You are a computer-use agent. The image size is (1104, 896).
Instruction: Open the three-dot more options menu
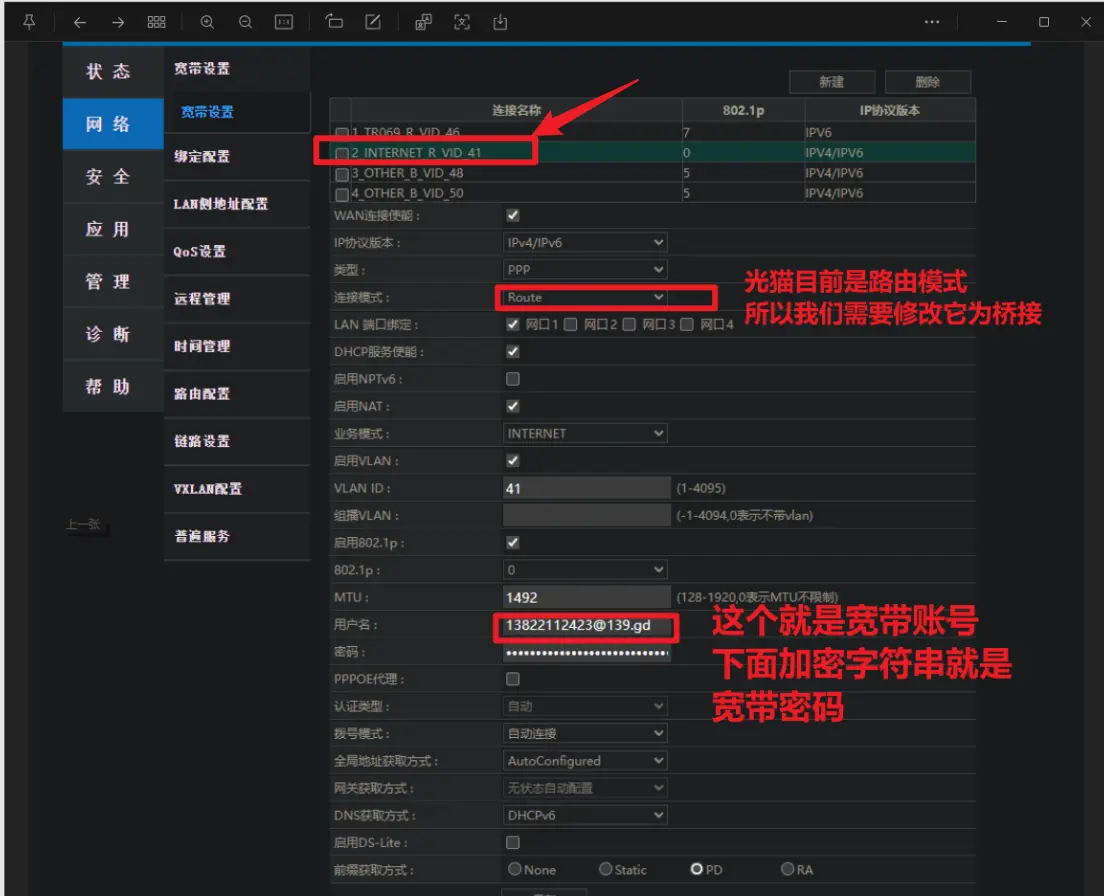point(932,22)
